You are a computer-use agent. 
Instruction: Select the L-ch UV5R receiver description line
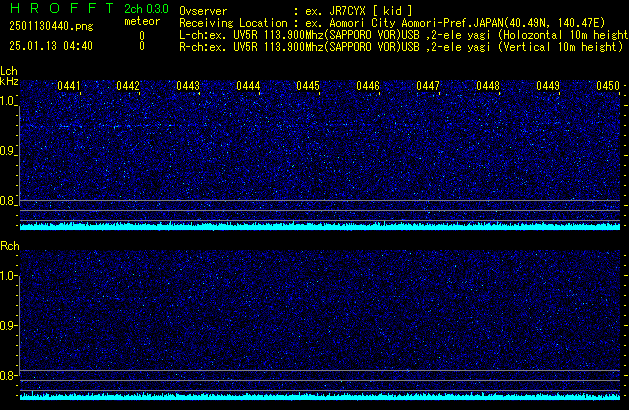pyautogui.click(x=404, y=35)
